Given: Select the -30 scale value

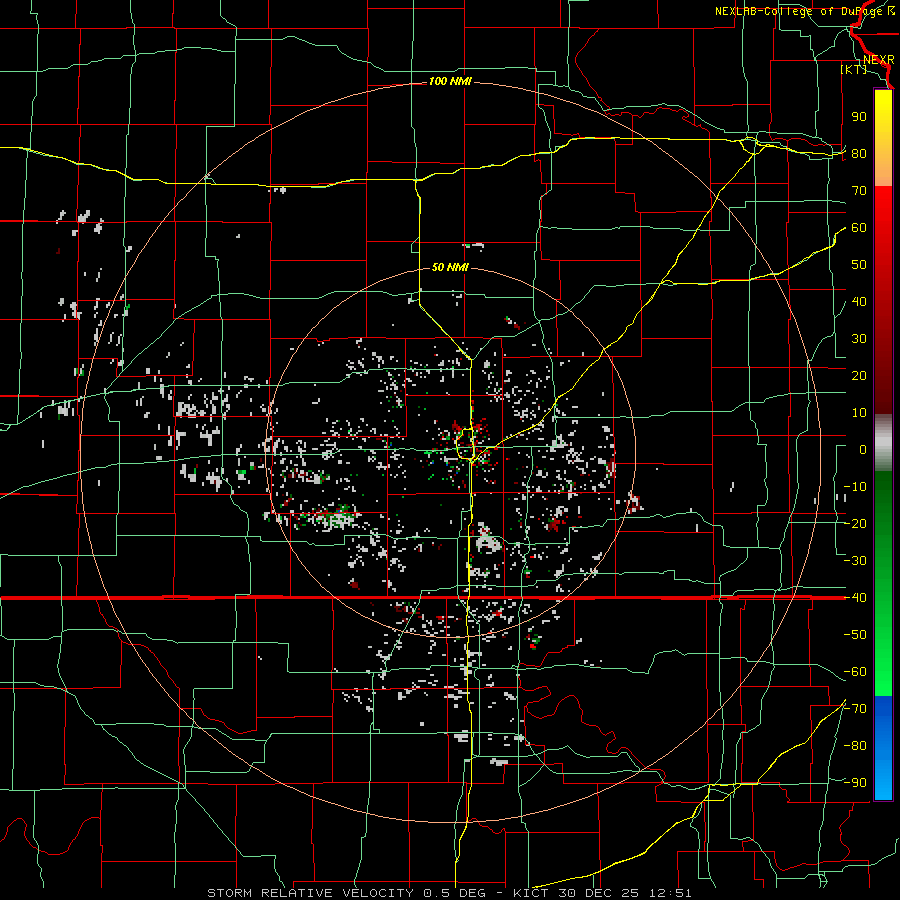Looking at the screenshot, I should pyautogui.click(x=855, y=561).
